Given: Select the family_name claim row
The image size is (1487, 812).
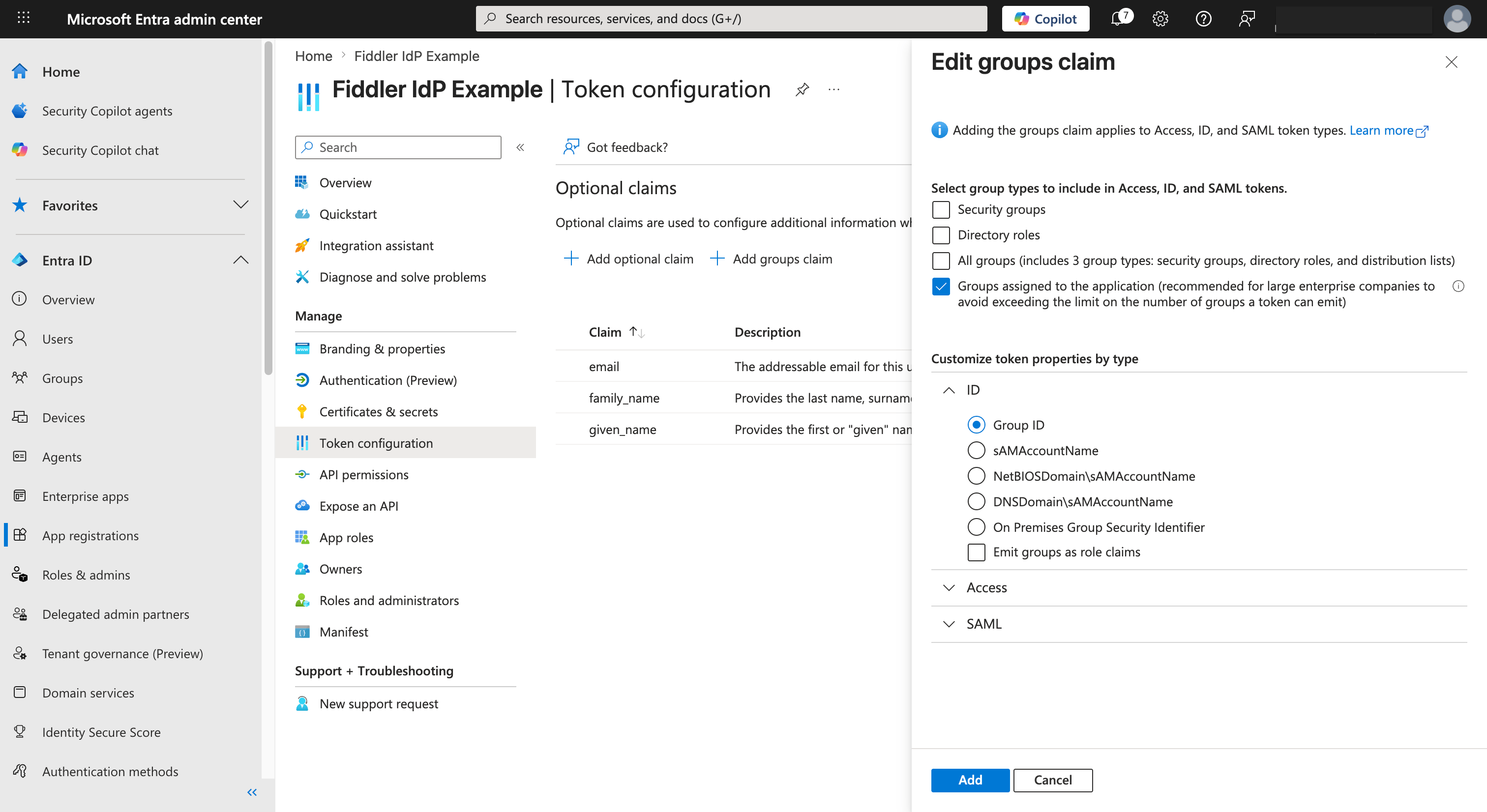Looking at the screenshot, I should [x=733, y=398].
